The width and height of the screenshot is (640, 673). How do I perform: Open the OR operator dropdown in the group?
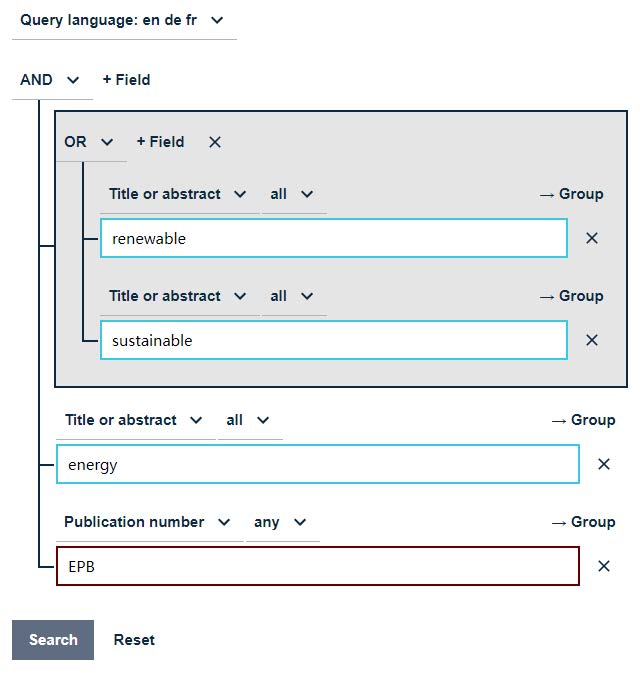pyautogui.click(x=91, y=142)
